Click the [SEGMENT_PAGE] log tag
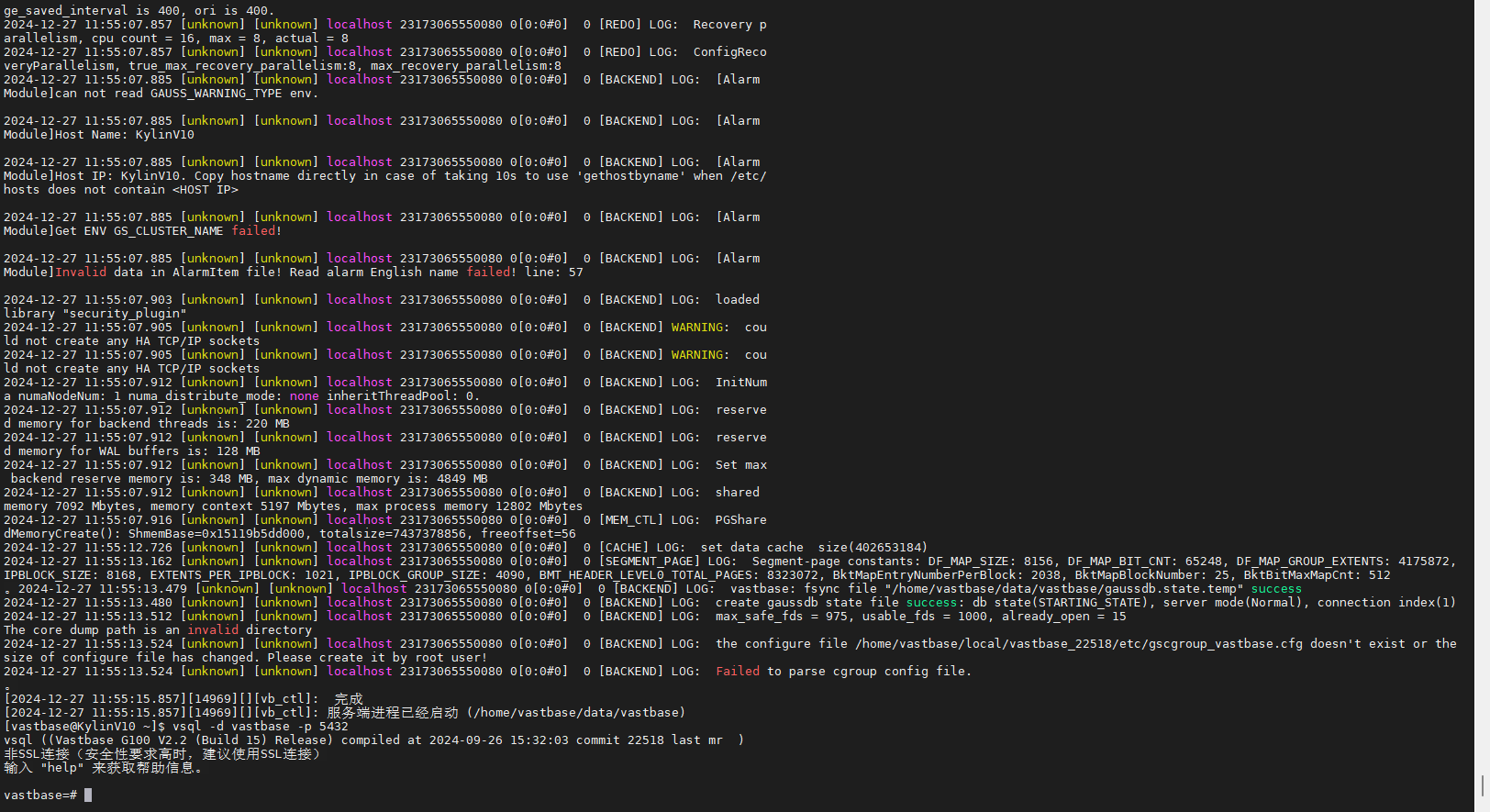The height and width of the screenshot is (812, 1490). coord(650,562)
